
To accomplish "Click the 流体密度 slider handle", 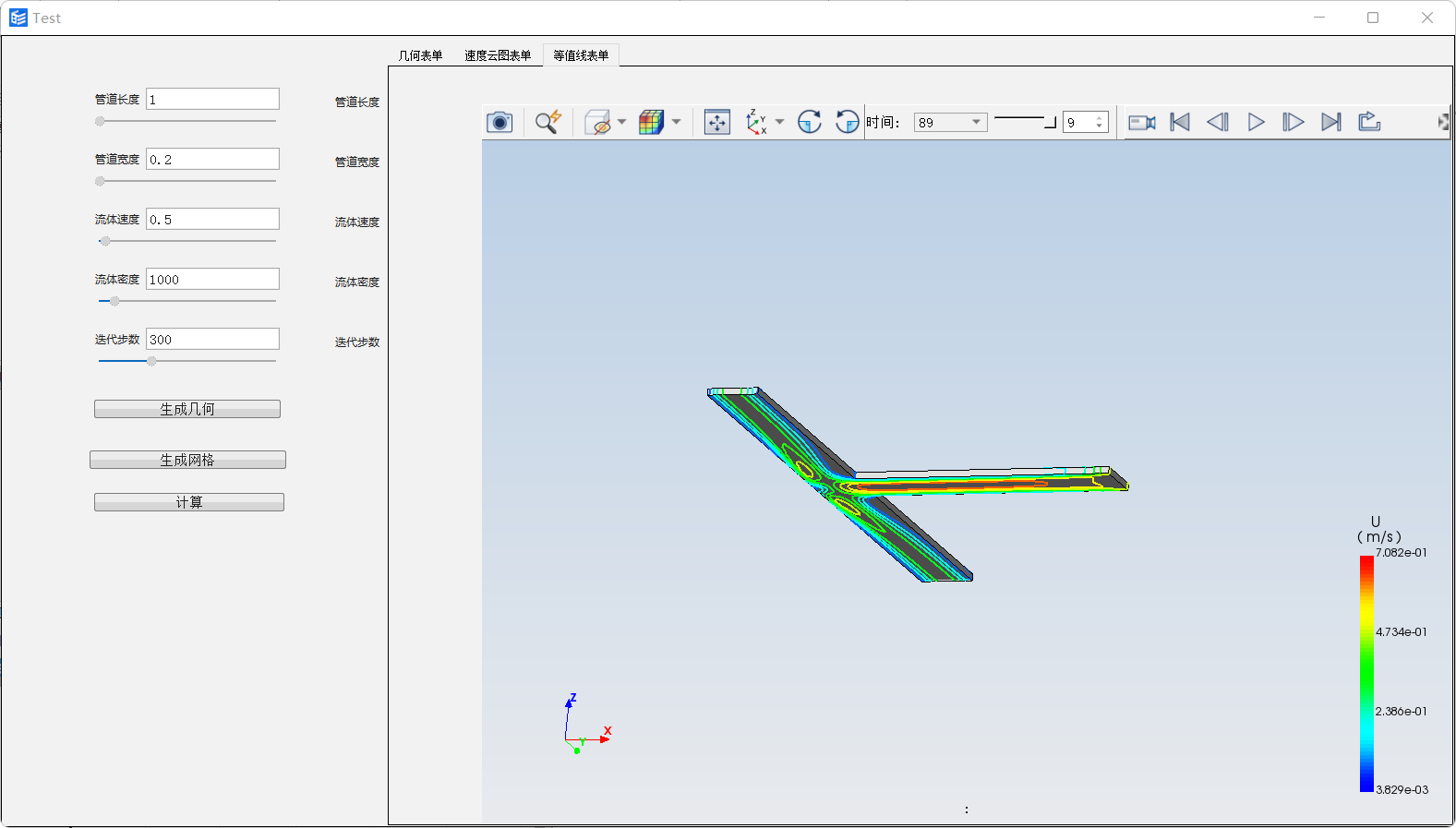I will coord(114,301).
